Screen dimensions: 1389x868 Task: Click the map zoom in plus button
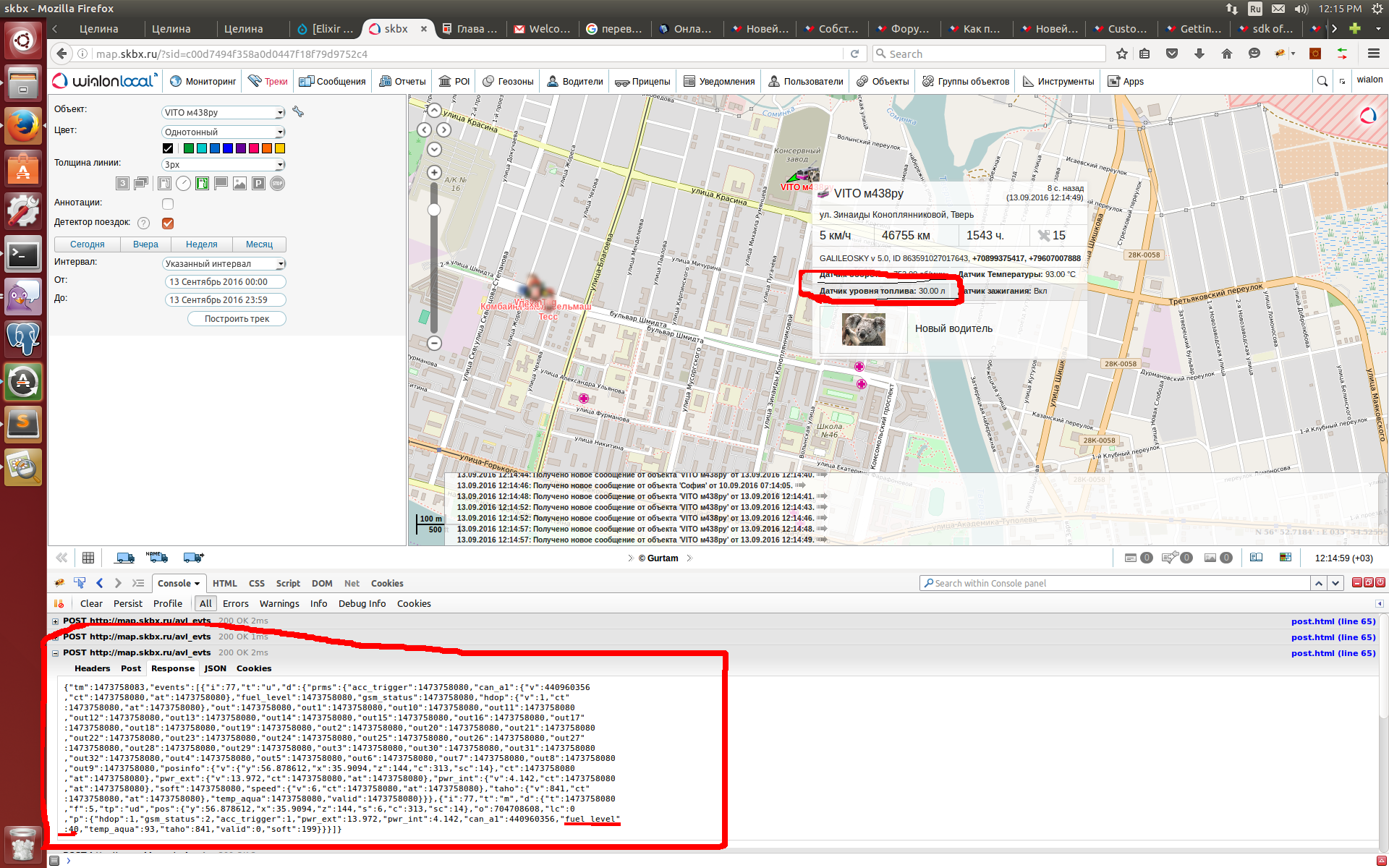click(x=434, y=172)
